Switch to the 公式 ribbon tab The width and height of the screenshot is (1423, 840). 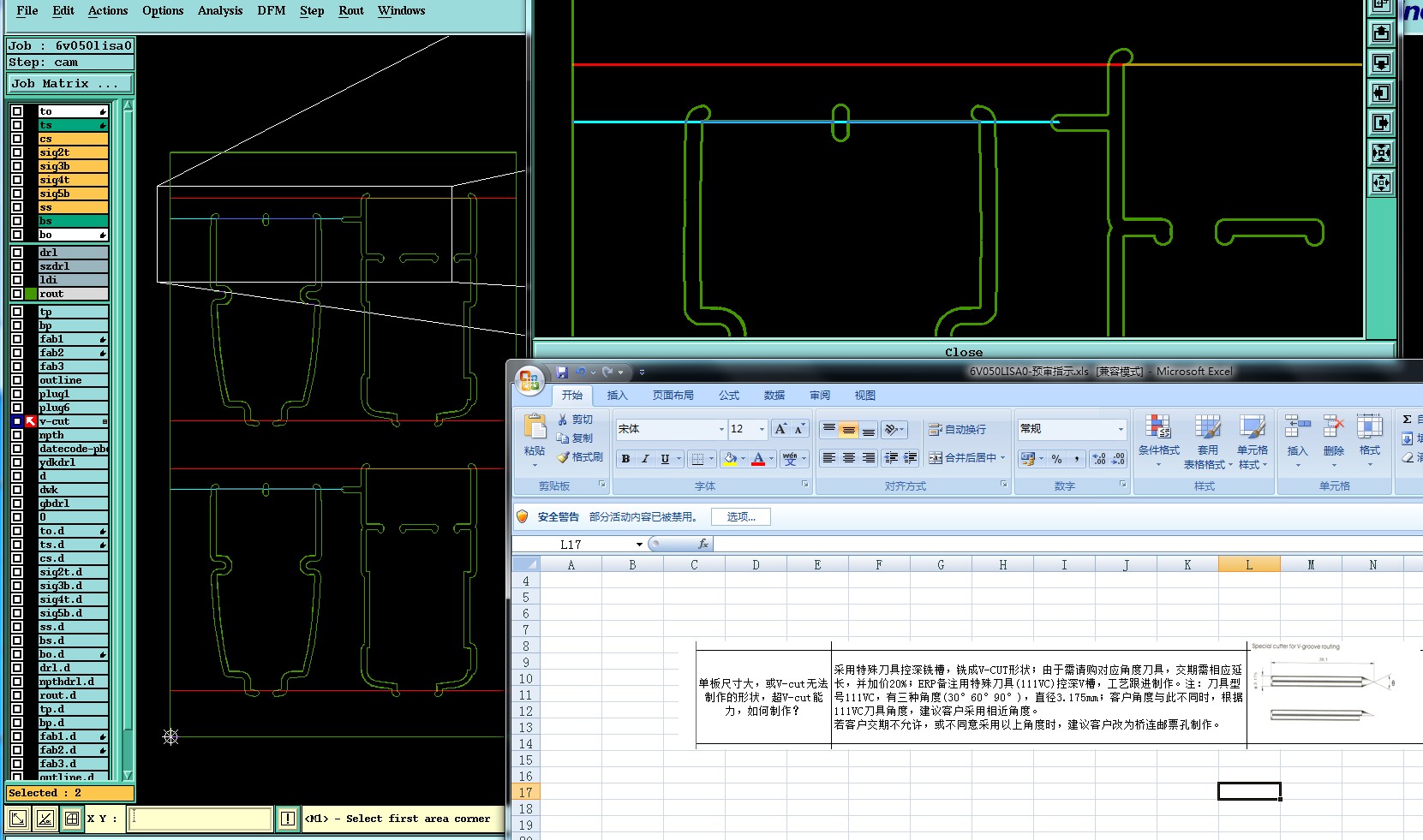(x=729, y=396)
